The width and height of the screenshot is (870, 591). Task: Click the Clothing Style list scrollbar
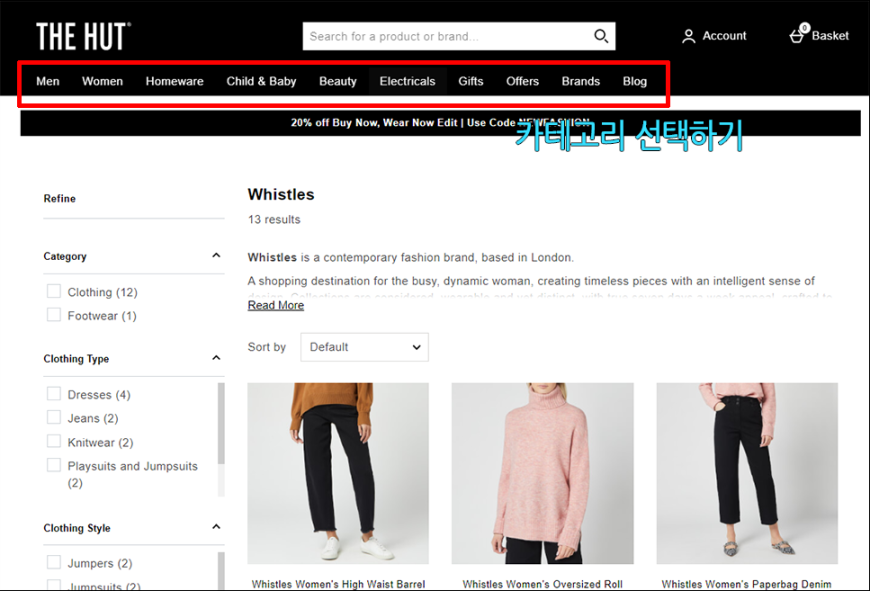(x=221, y=570)
